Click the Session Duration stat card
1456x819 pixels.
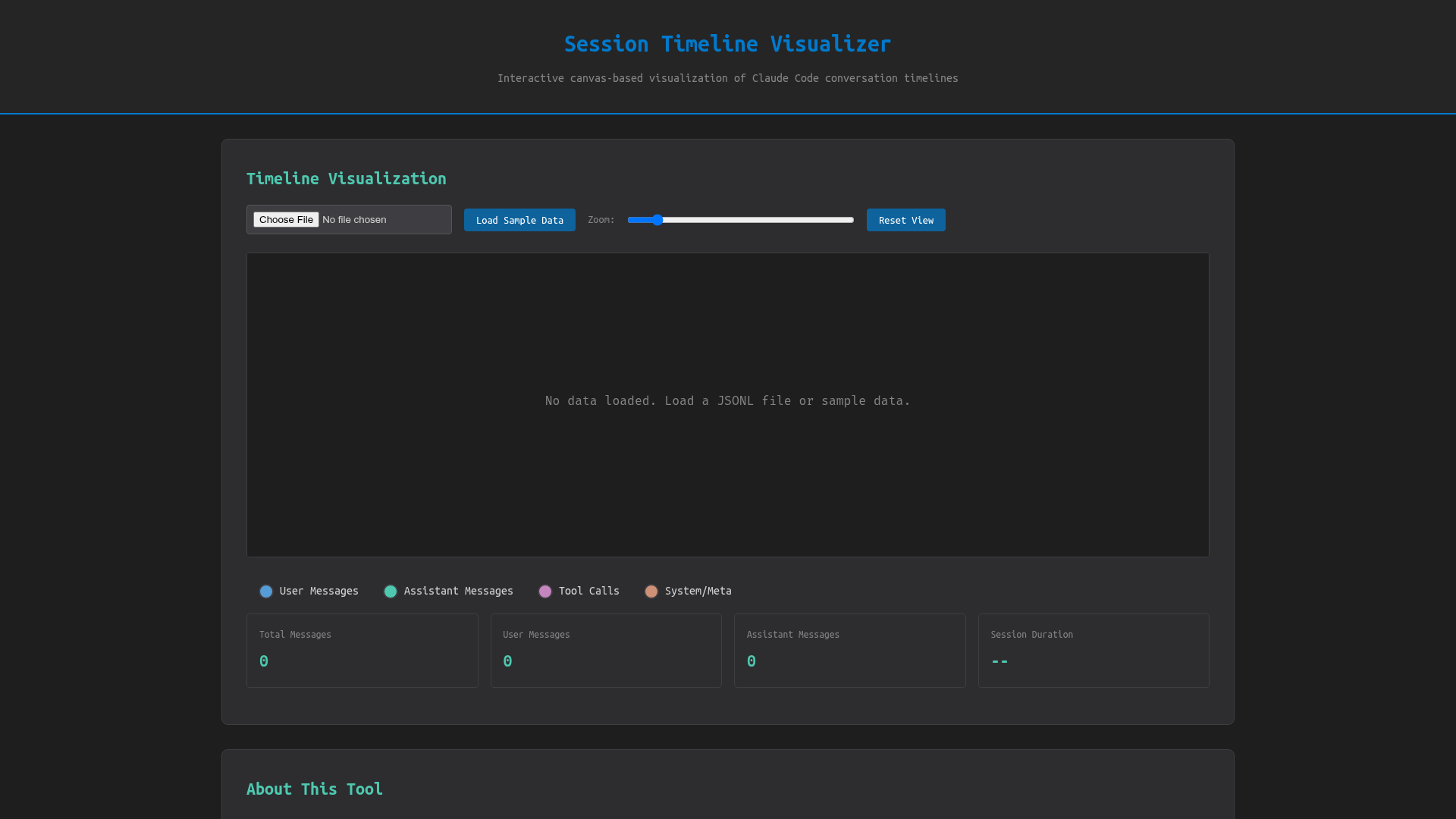1093,651
